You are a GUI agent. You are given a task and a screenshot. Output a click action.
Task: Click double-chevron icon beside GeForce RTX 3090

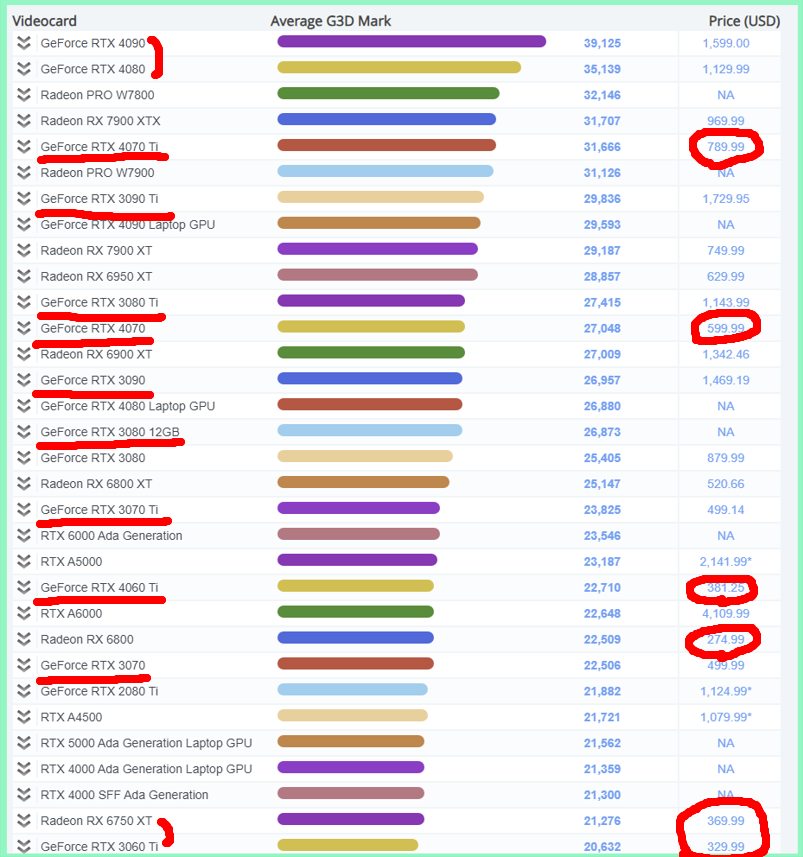click(24, 380)
